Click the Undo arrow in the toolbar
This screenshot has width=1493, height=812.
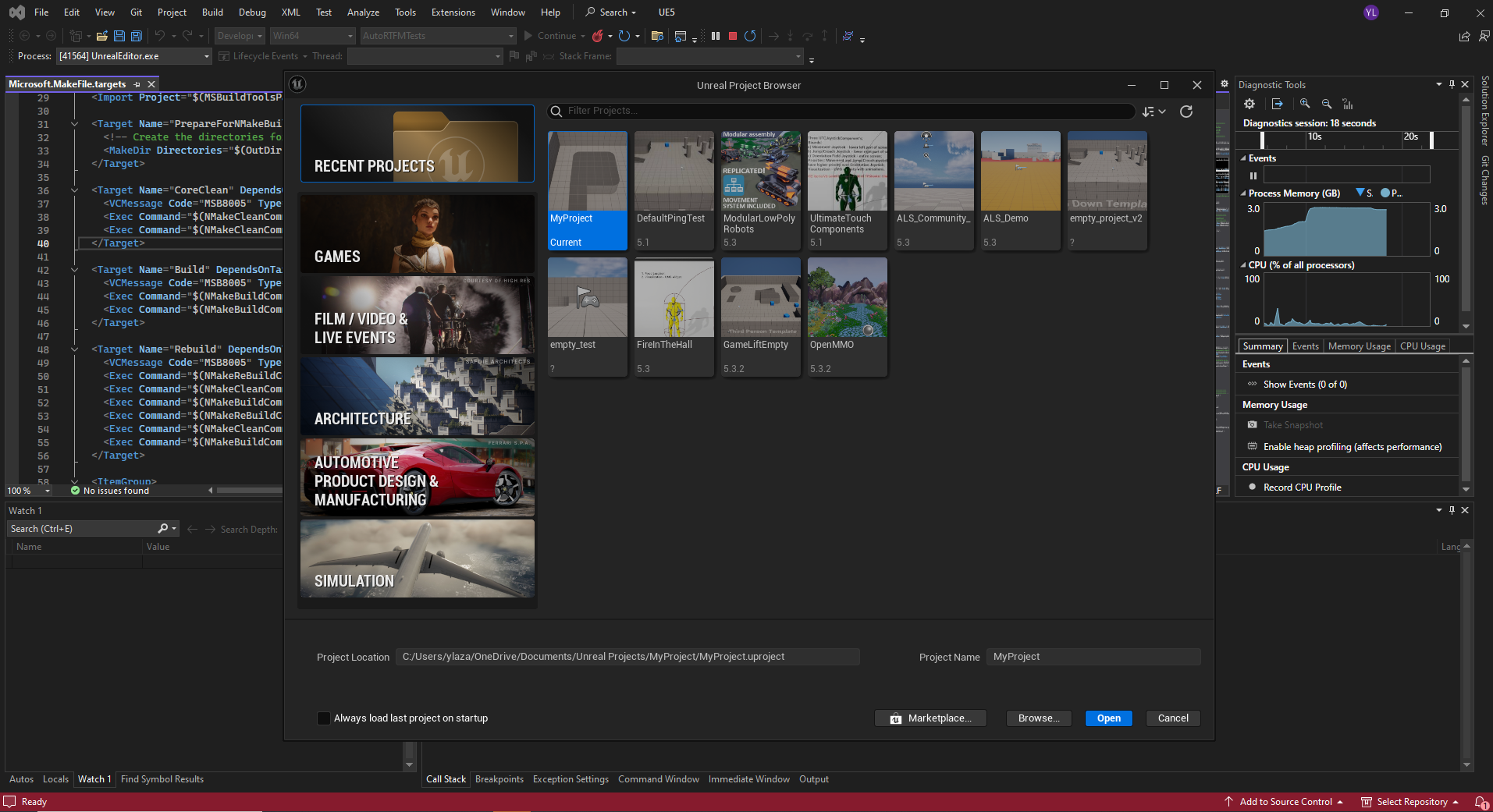pos(159,36)
